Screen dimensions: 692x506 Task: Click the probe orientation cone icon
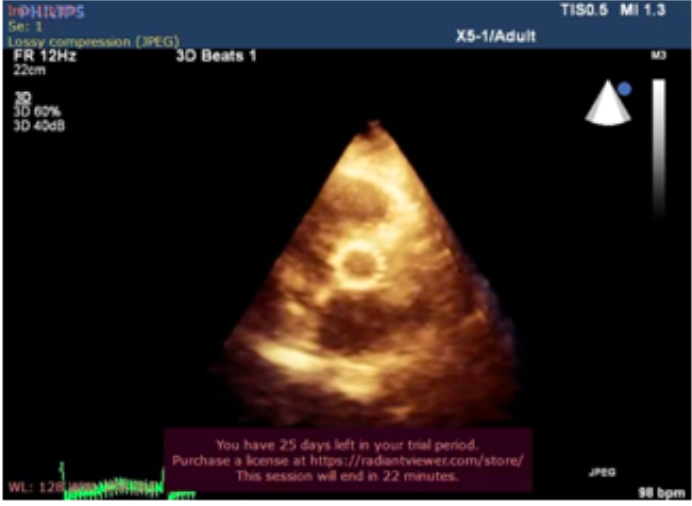point(606,105)
